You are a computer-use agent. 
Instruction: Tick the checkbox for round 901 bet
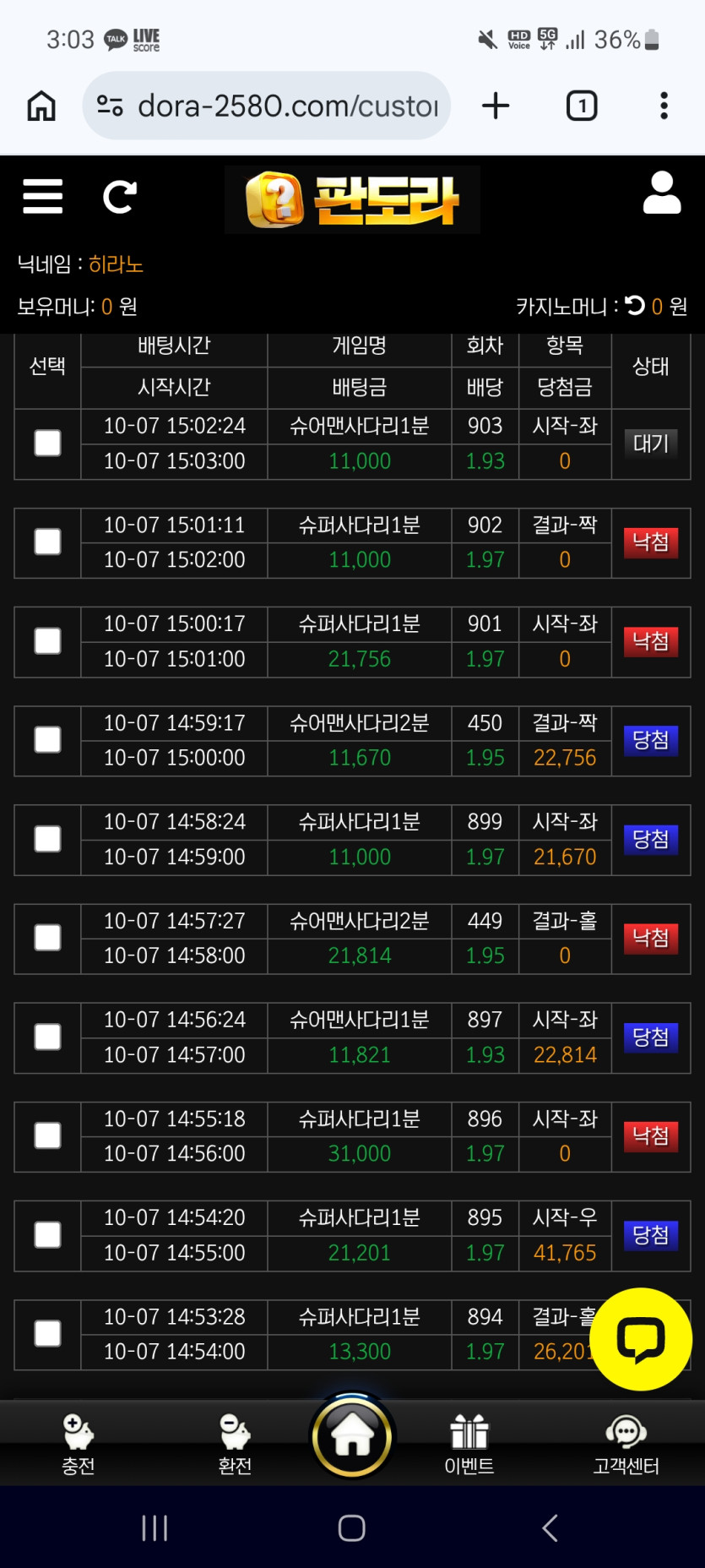click(x=47, y=640)
